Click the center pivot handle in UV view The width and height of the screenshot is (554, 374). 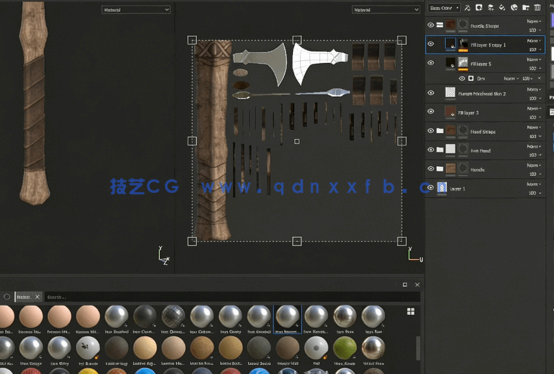[x=297, y=141]
